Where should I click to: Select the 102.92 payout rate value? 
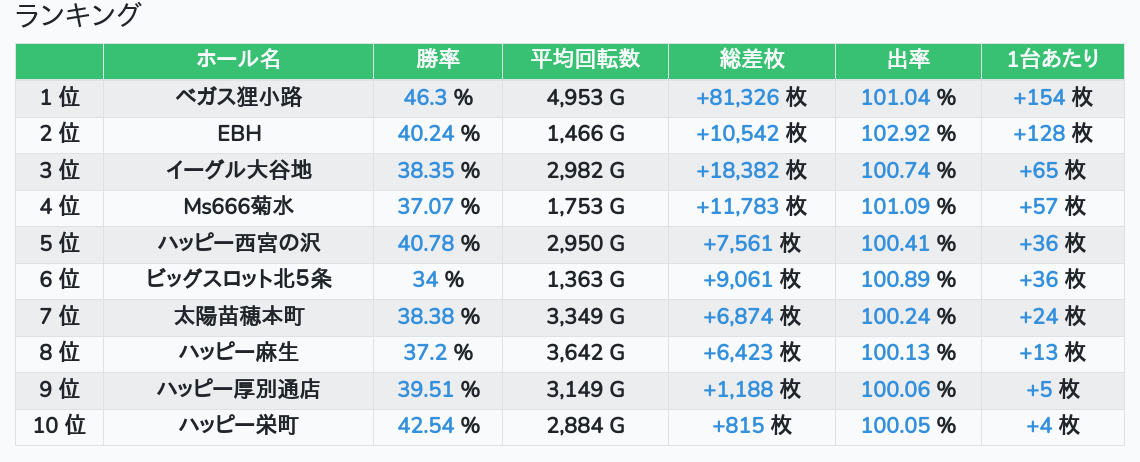tap(895, 134)
